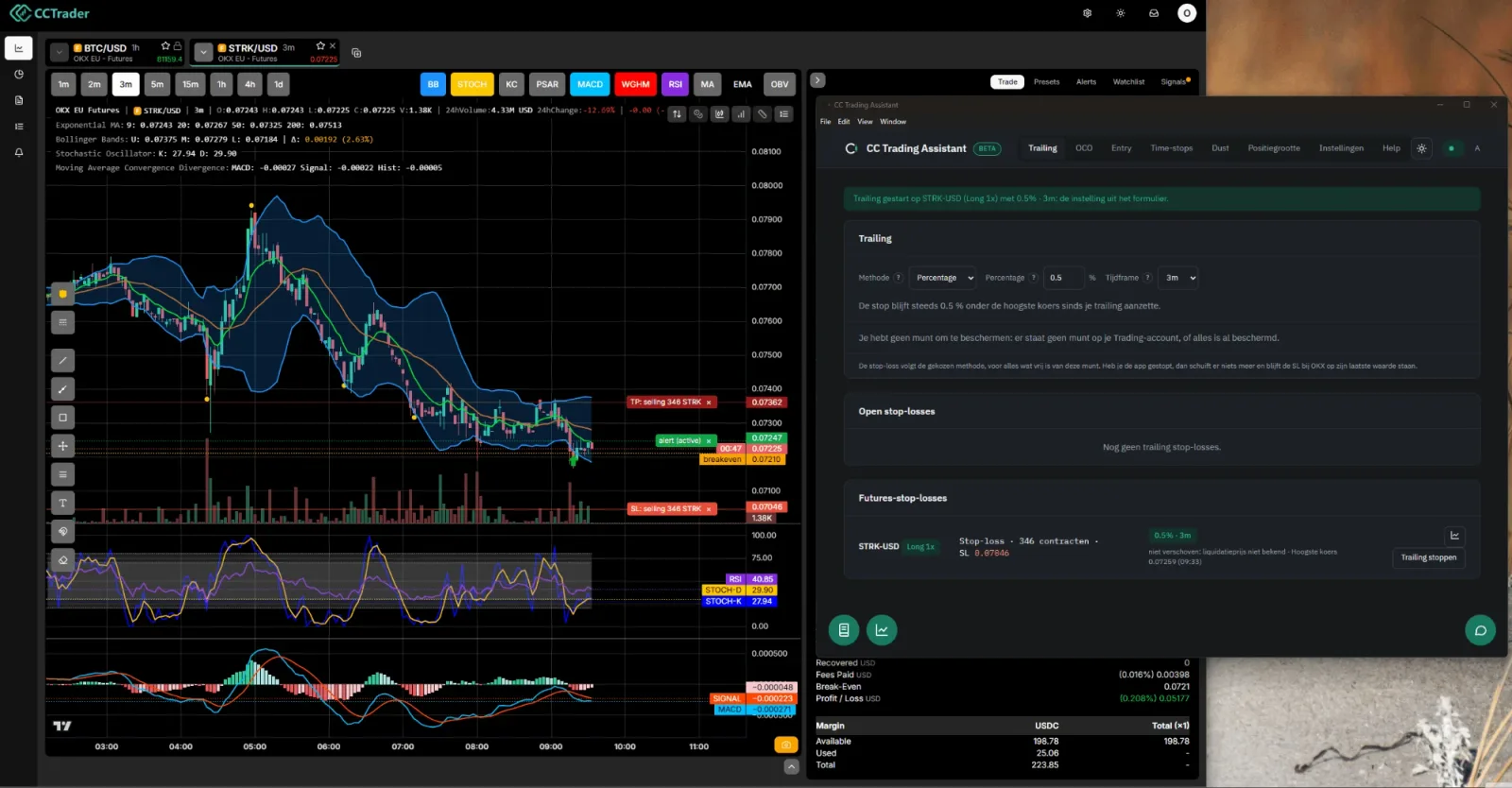This screenshot has height=788, width=1512.
Task: Switch to the OCO tab
Action: coord(1084,148)
